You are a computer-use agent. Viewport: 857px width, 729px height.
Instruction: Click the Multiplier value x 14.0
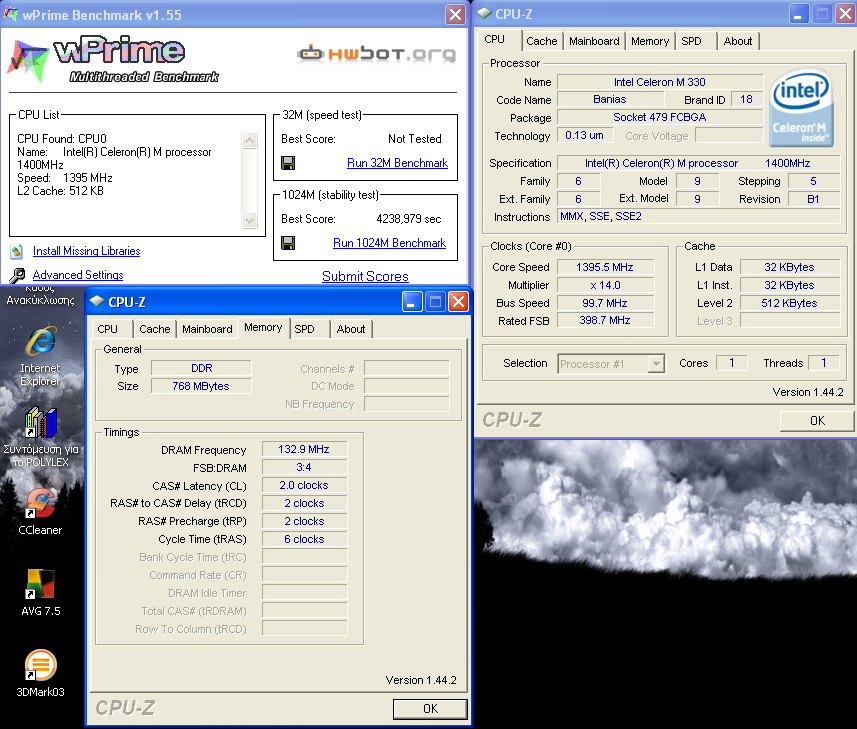[605, 285]
